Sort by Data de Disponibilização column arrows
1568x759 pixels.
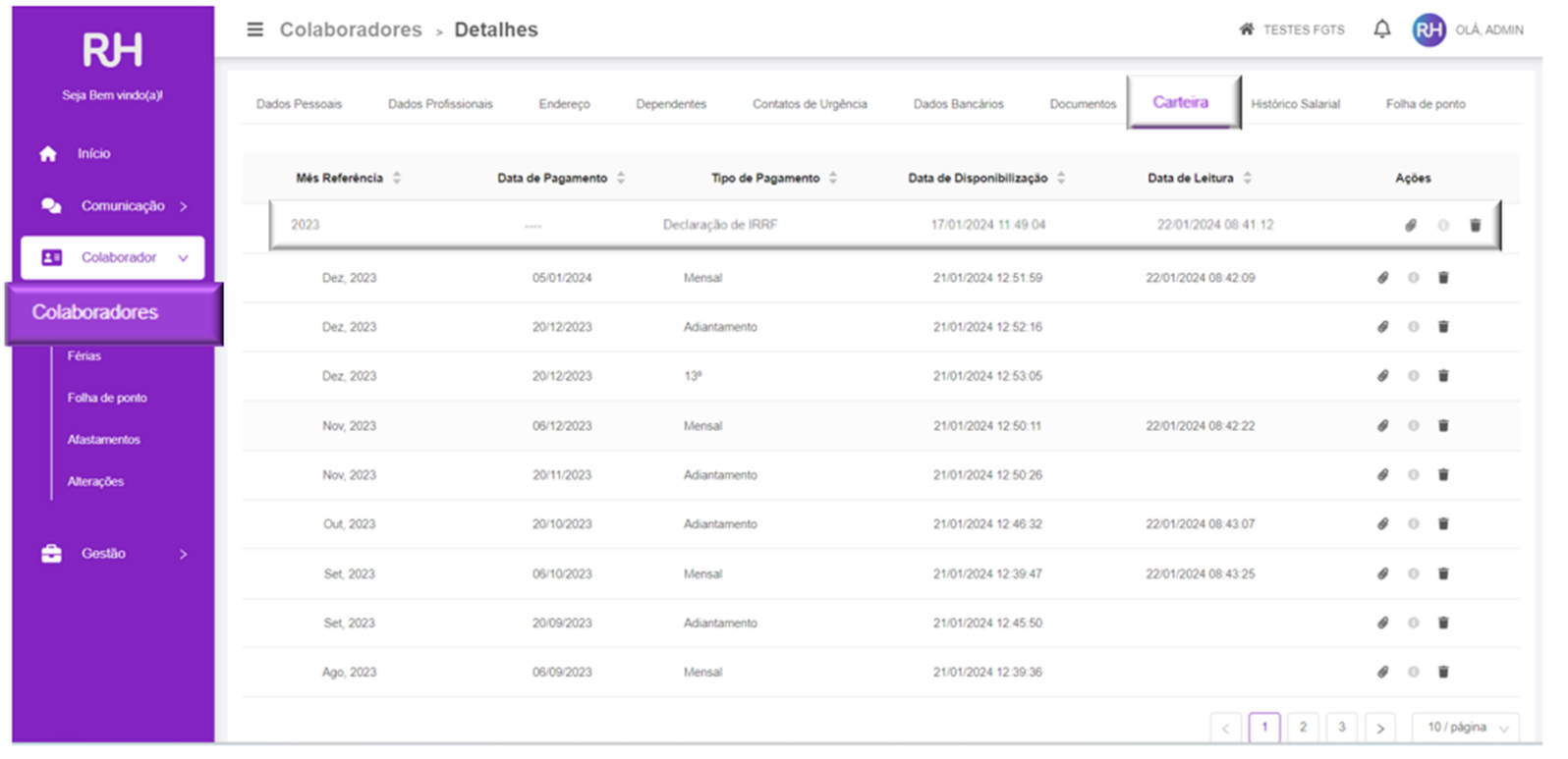[x=1061, y=178]
